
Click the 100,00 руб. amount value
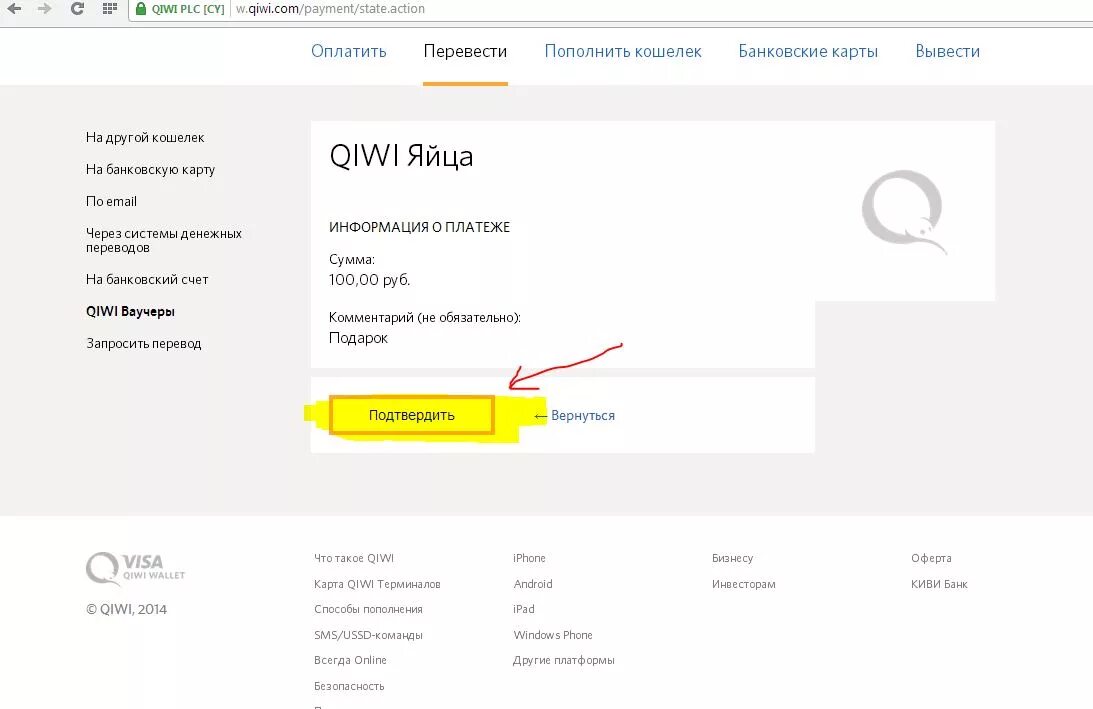[x=369, y=280]
